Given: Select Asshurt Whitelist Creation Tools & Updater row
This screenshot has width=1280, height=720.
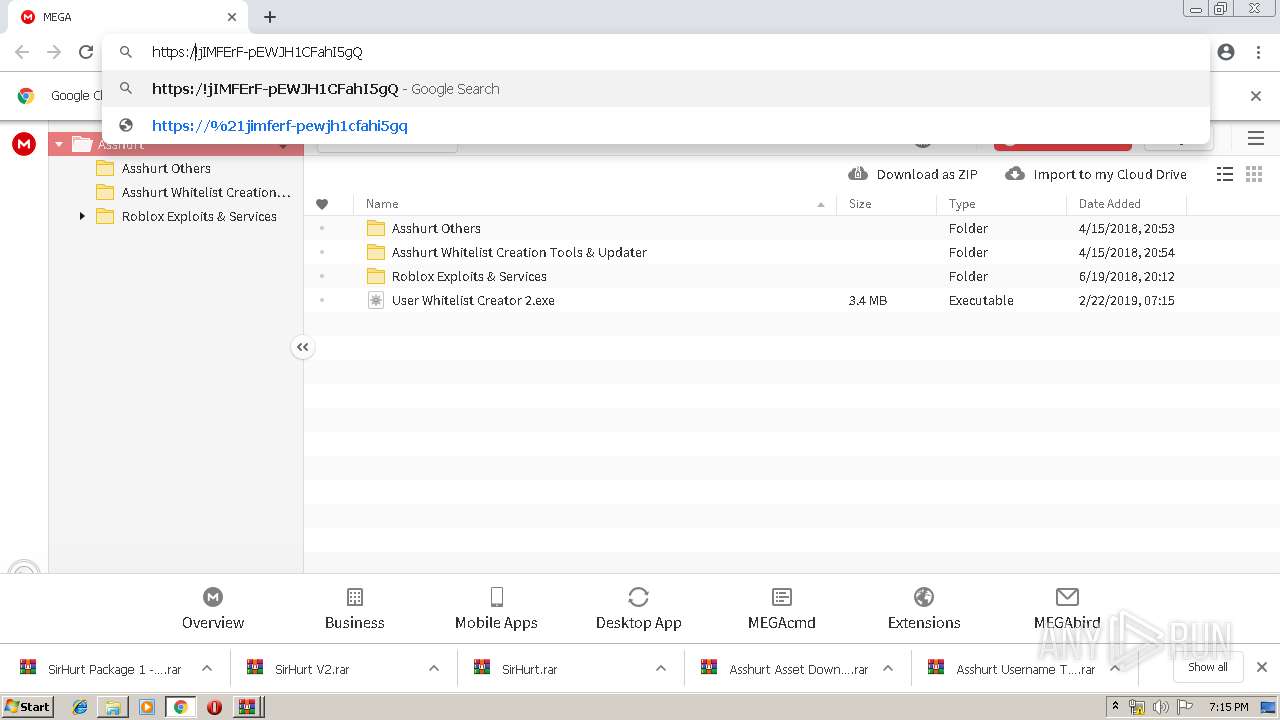Looking at the screenshot, I should tap(792, 252).
